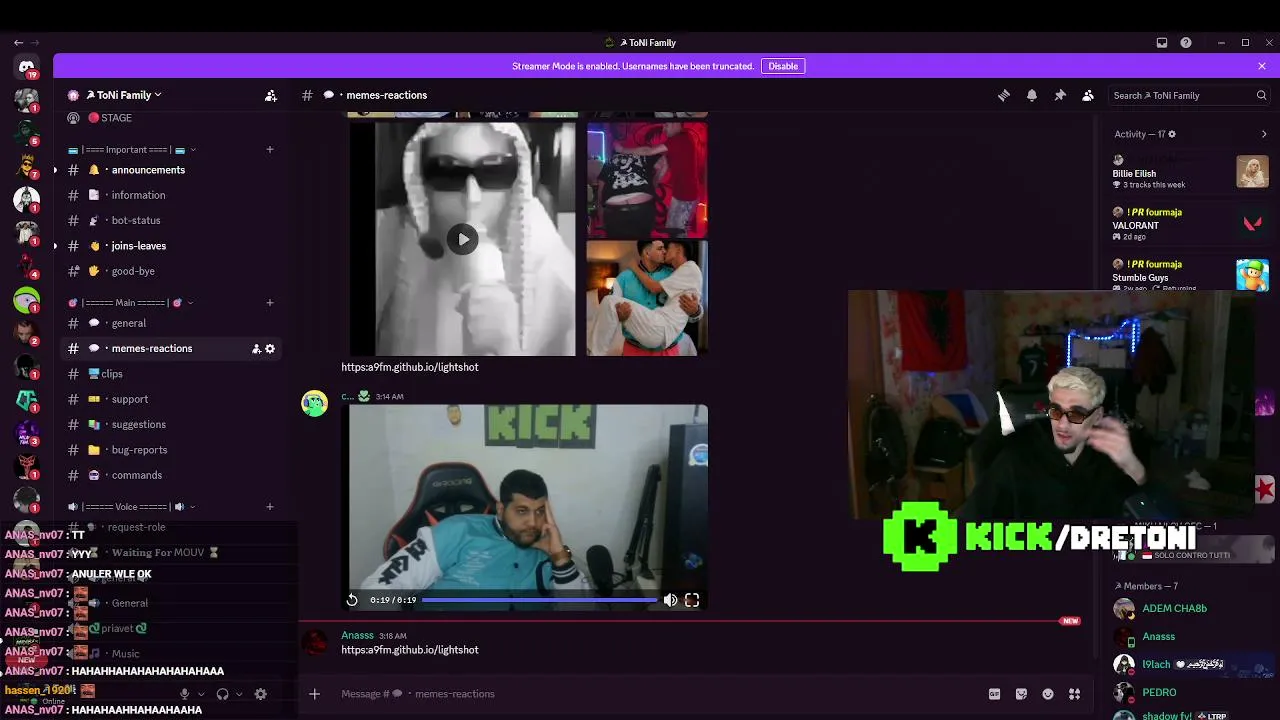The height and width of the screenshot is (720, 1280).
Task: Edit memes-reactions channel settings gear
Action: tap(270, 348)
